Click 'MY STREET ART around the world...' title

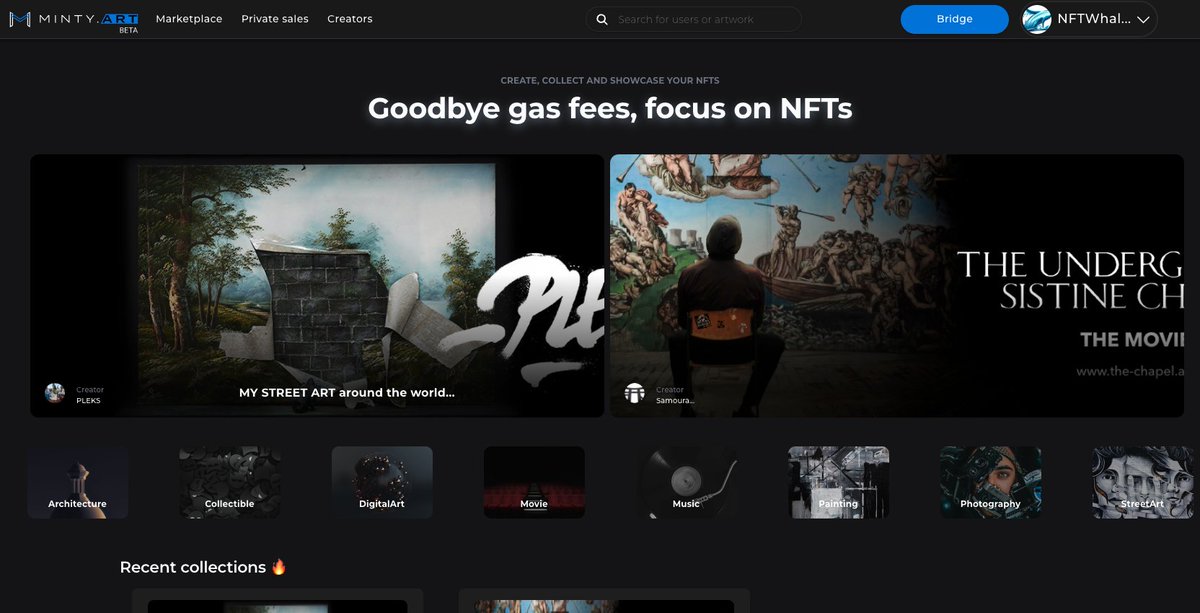click(x=347, y=393)
